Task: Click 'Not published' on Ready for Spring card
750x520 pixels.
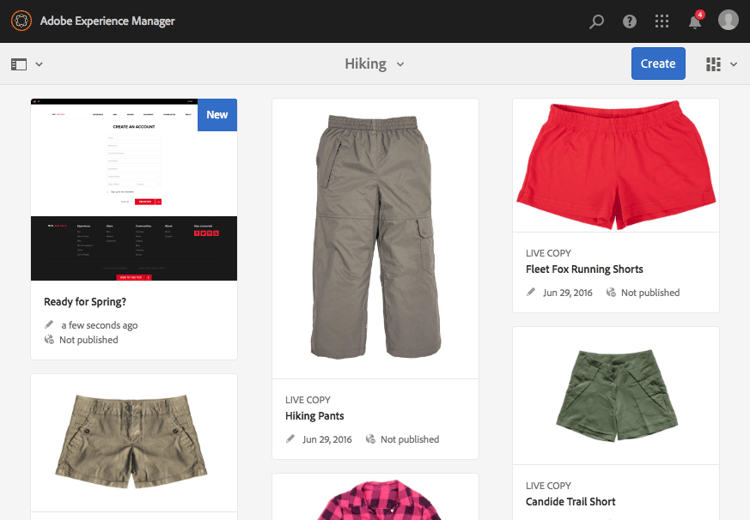Action: pyautogui.click(x=88, y=340)
